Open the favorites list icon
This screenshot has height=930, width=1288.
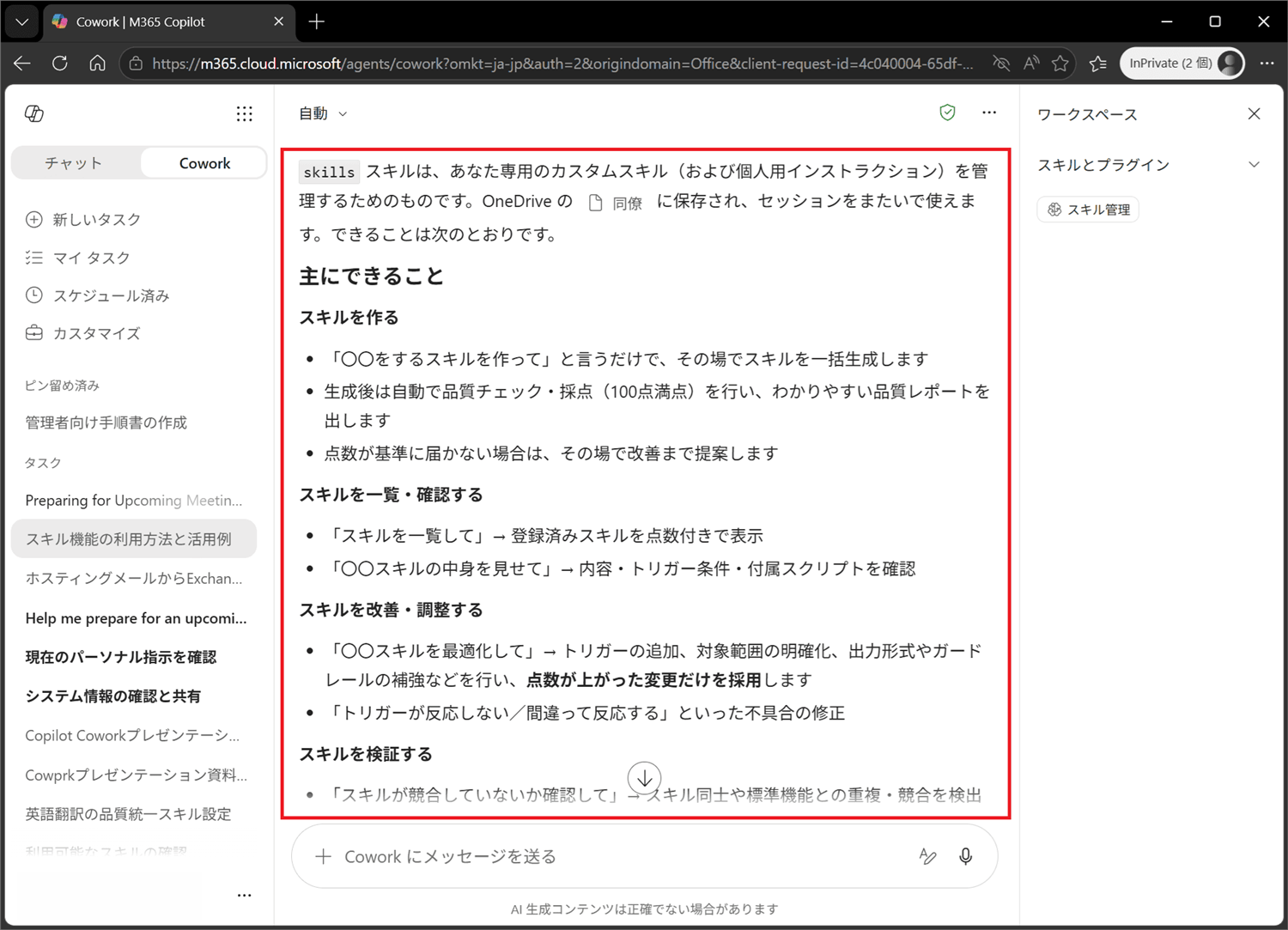coord(1098,64)
